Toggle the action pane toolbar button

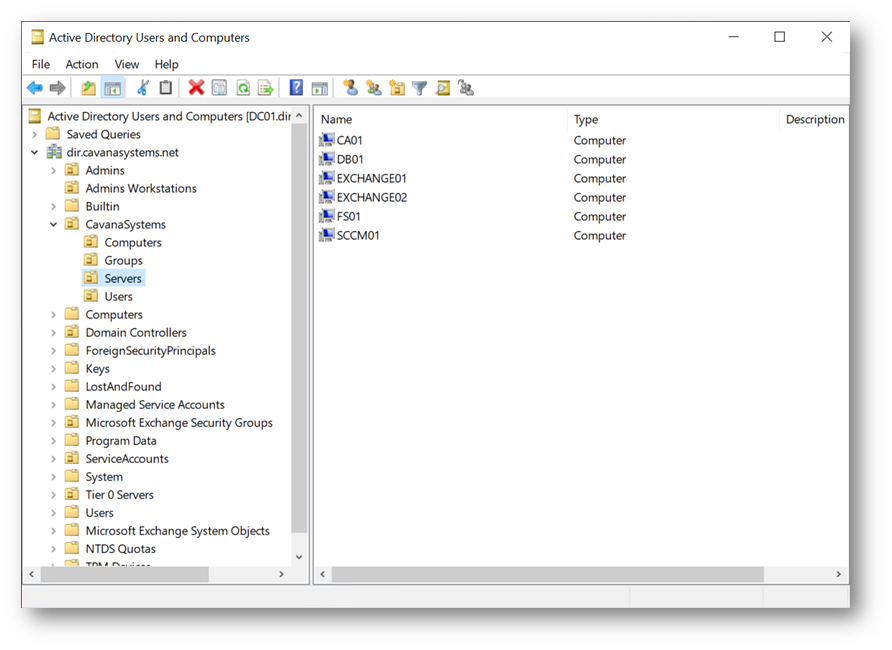tap(320, 88)
